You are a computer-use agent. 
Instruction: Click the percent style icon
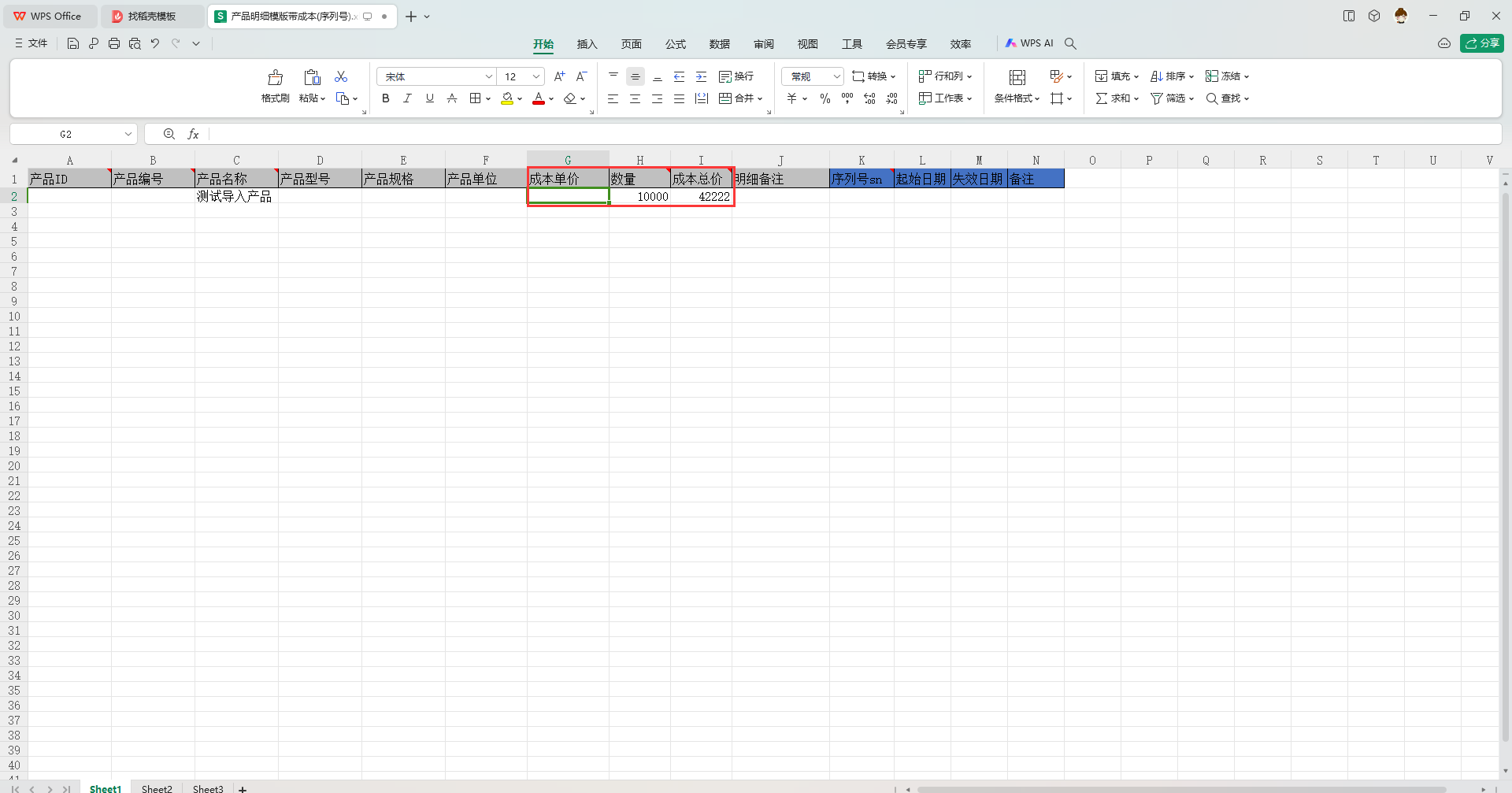[825, 98]
